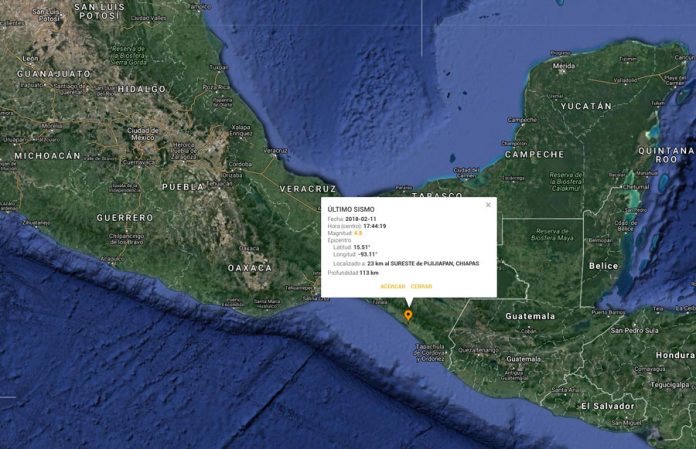Click the Reserva de la Biosfera Calakmul label
This screenshot has height=449, width=696.
[x=566, y=182]
